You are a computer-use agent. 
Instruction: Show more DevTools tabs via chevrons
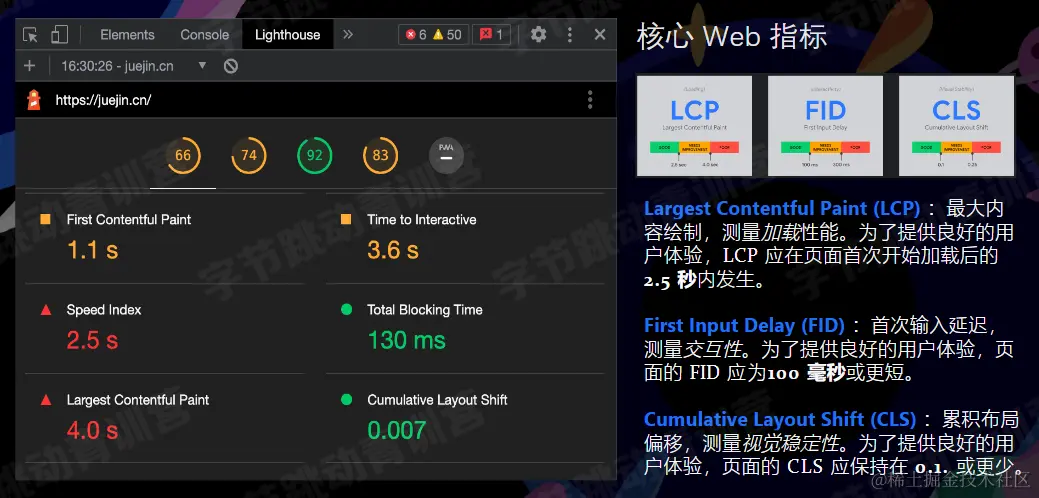click(x=348, y=34)
